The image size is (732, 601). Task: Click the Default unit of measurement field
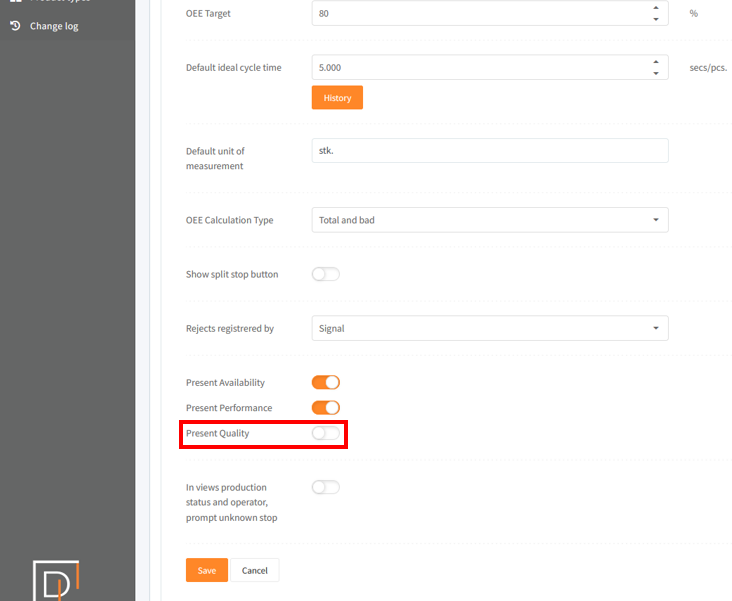click(x=490, y=150)
